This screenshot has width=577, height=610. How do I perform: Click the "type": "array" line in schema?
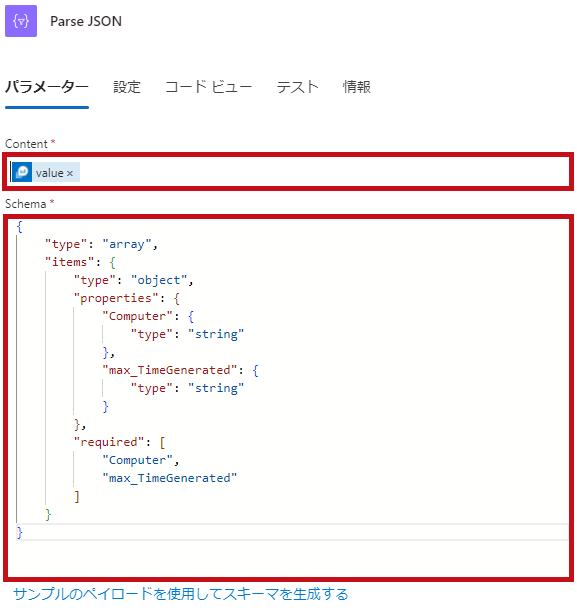point(101,244)
